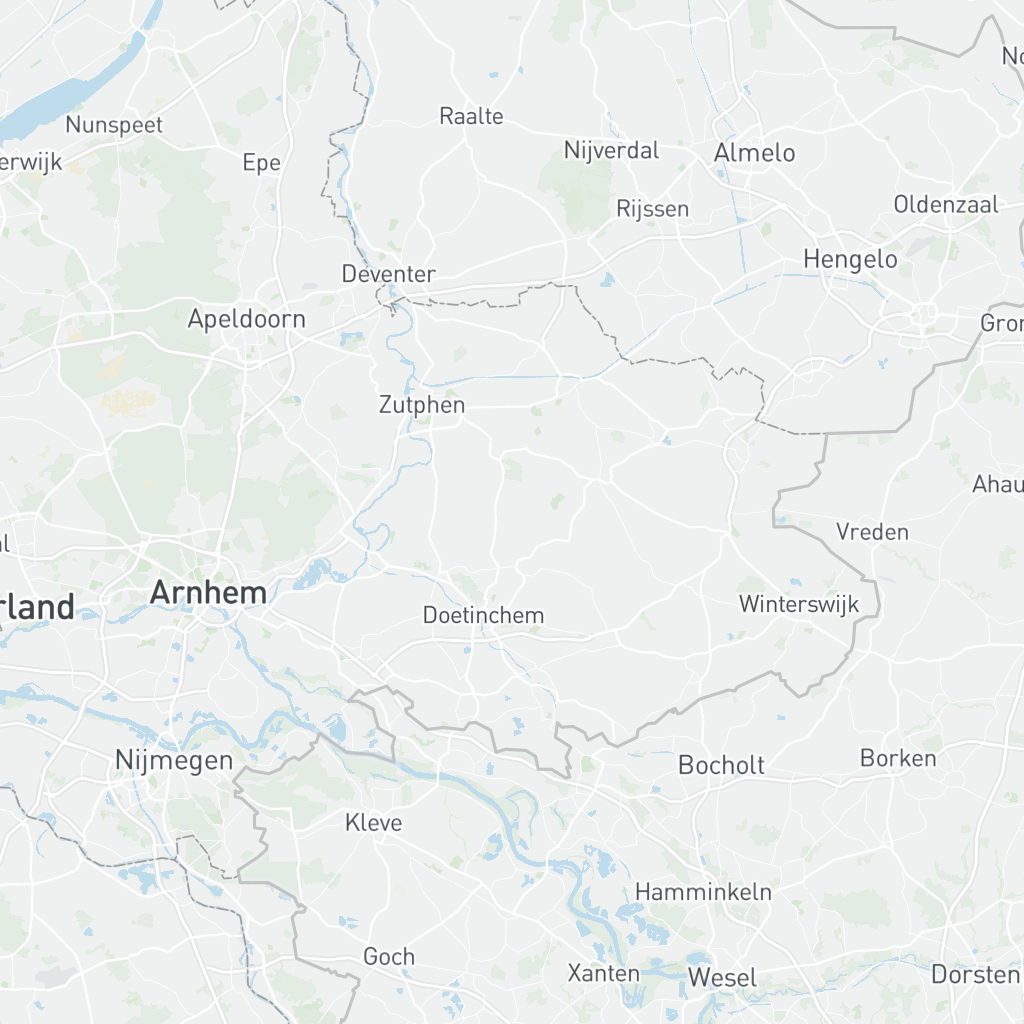1024x1024 pixels.
Task: Click the Hengelo city label
Action: tap(850, 260)
